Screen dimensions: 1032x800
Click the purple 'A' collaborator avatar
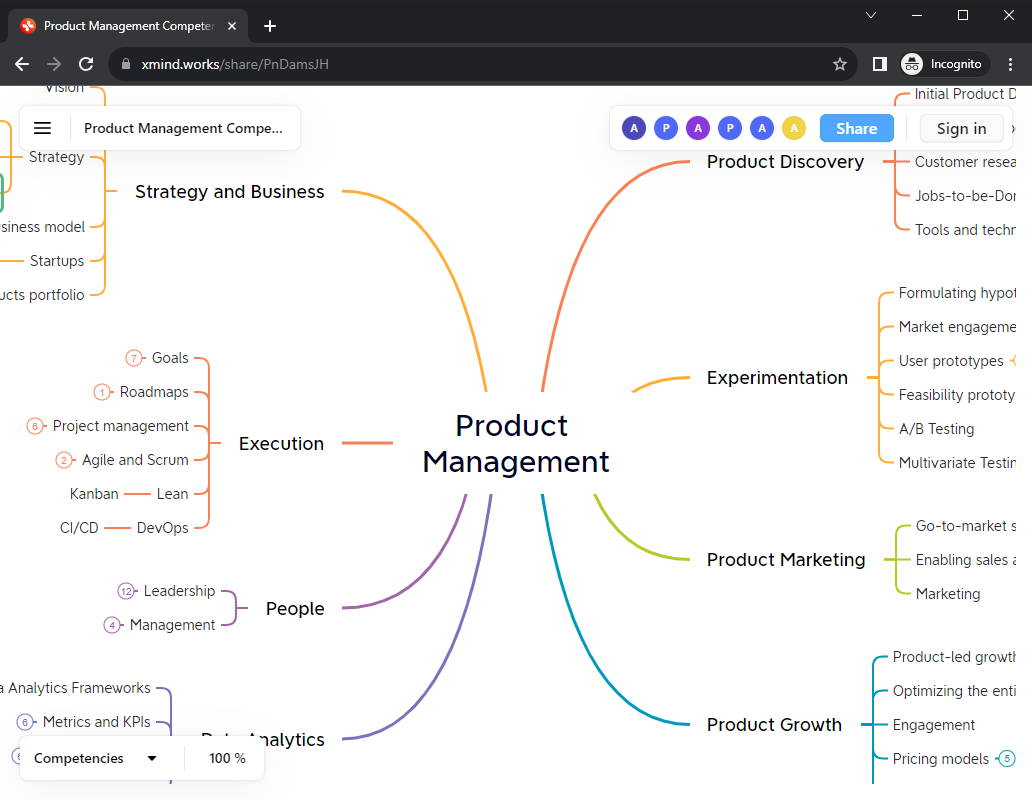pyautogui.click(x=698, y=128)
